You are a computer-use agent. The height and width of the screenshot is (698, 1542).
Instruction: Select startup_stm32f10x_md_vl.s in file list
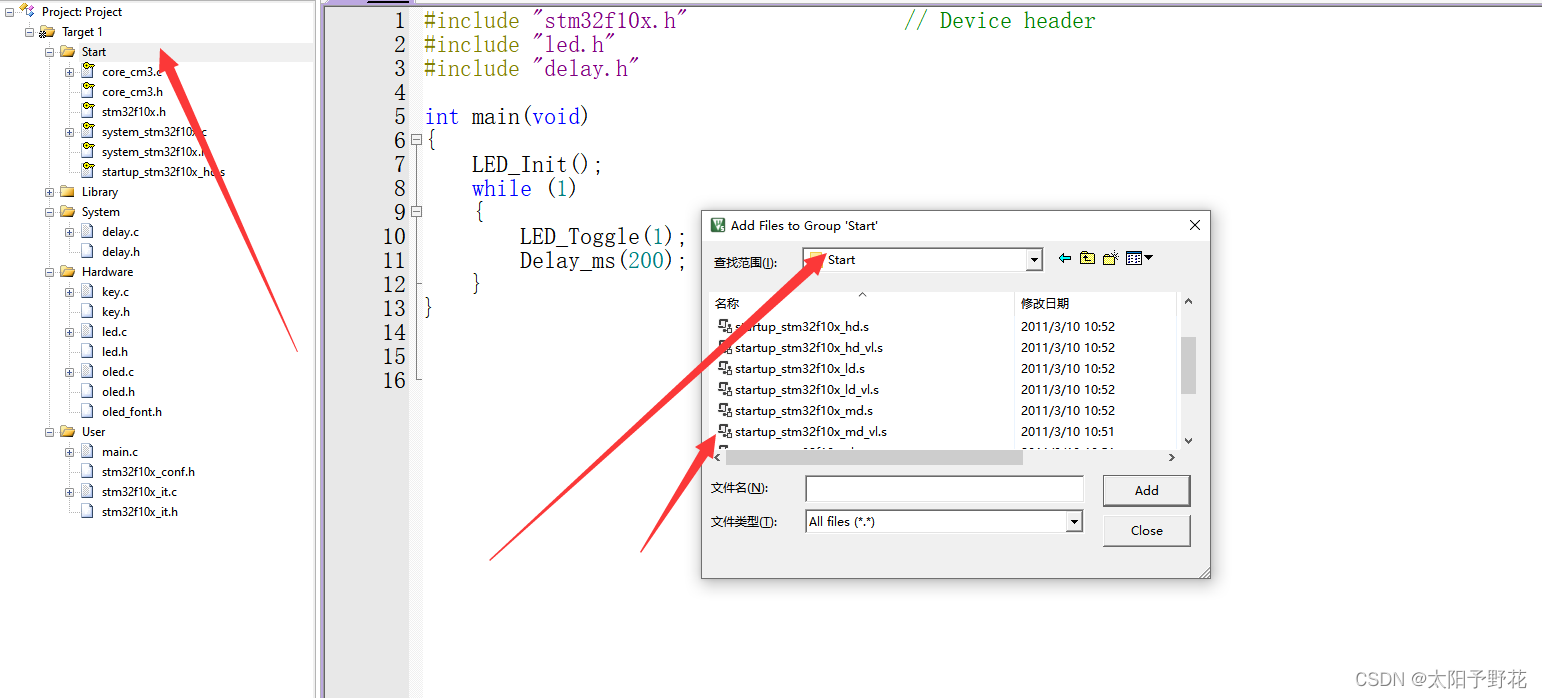click(811, 431)
